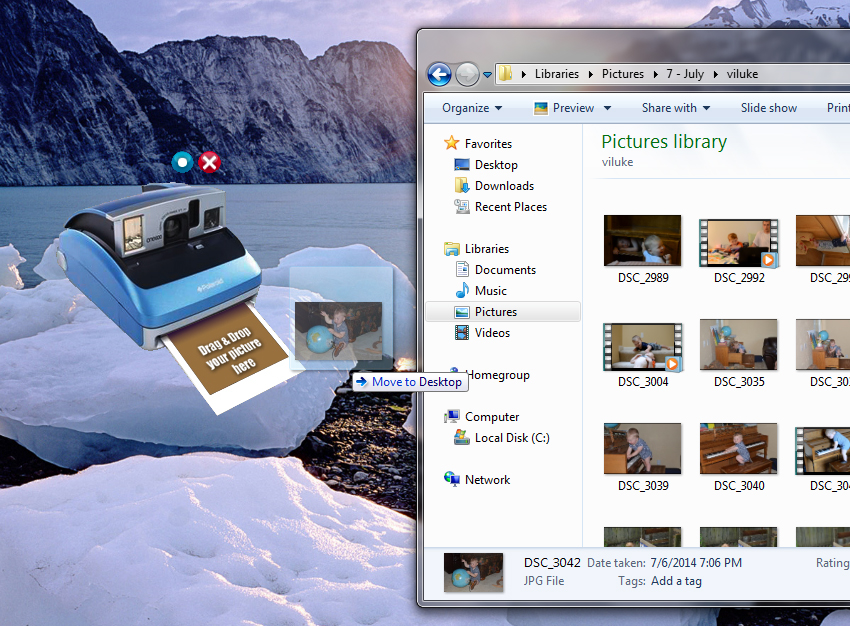Start a Slide show of the pictures
The height and width of the screenshot is (626, 850).
(768, 107)
